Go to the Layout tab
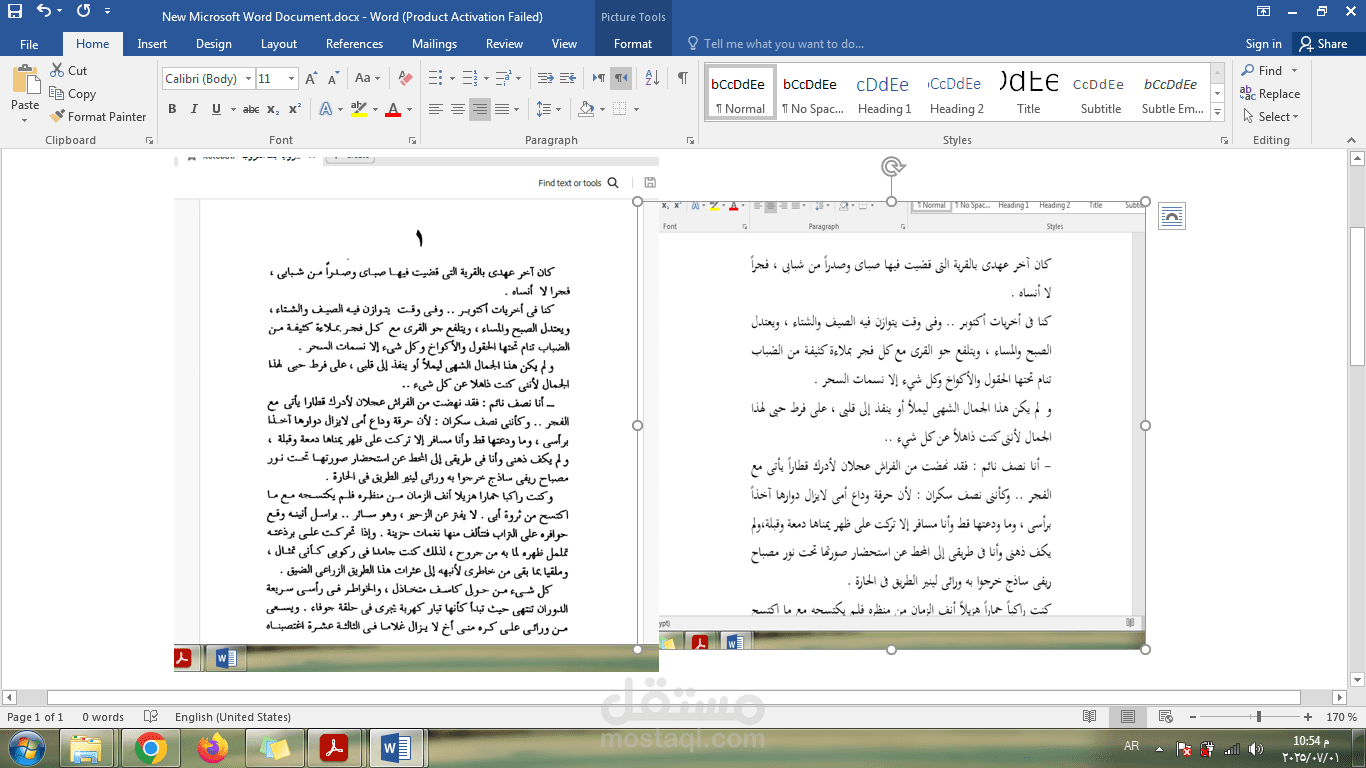Image resolution: width=1366 pixels, height=768 pixels. [279, 44]
